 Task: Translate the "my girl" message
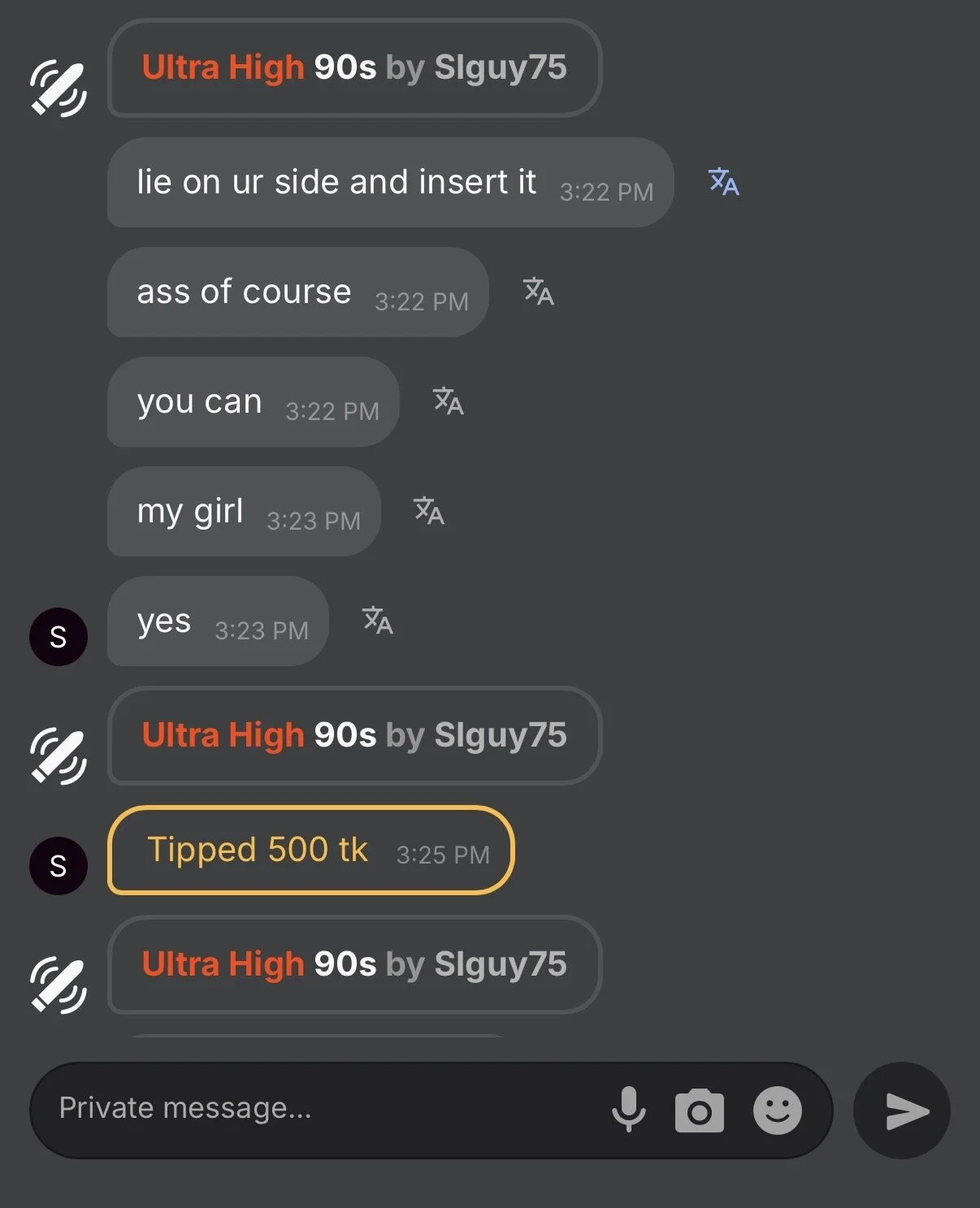tap(429, 511)
